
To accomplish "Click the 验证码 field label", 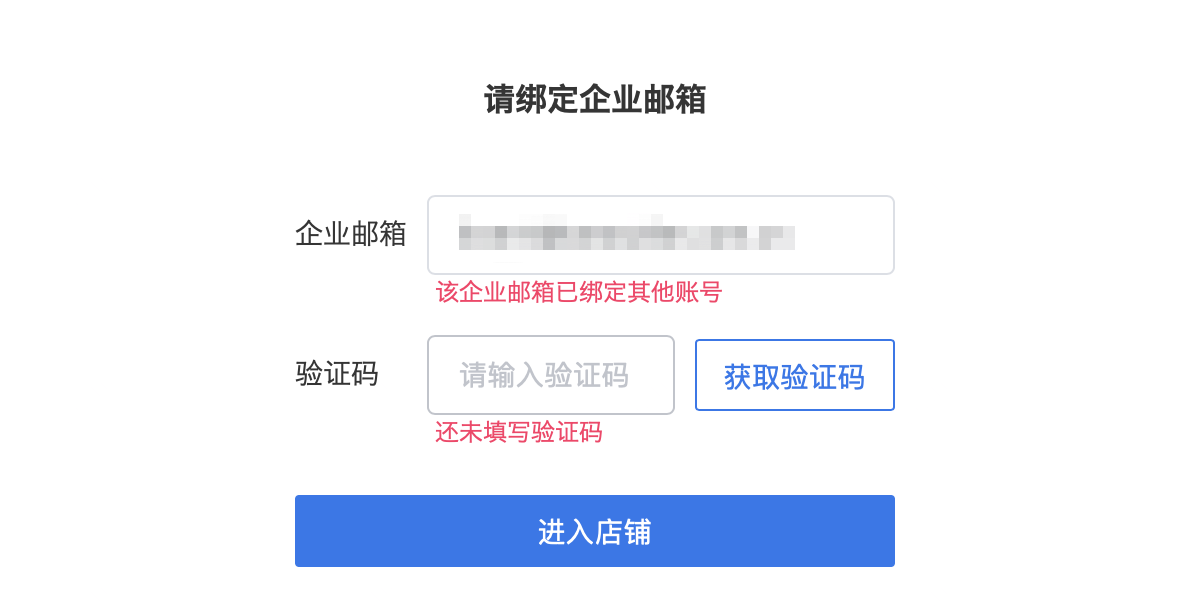I will coord(337,374).
